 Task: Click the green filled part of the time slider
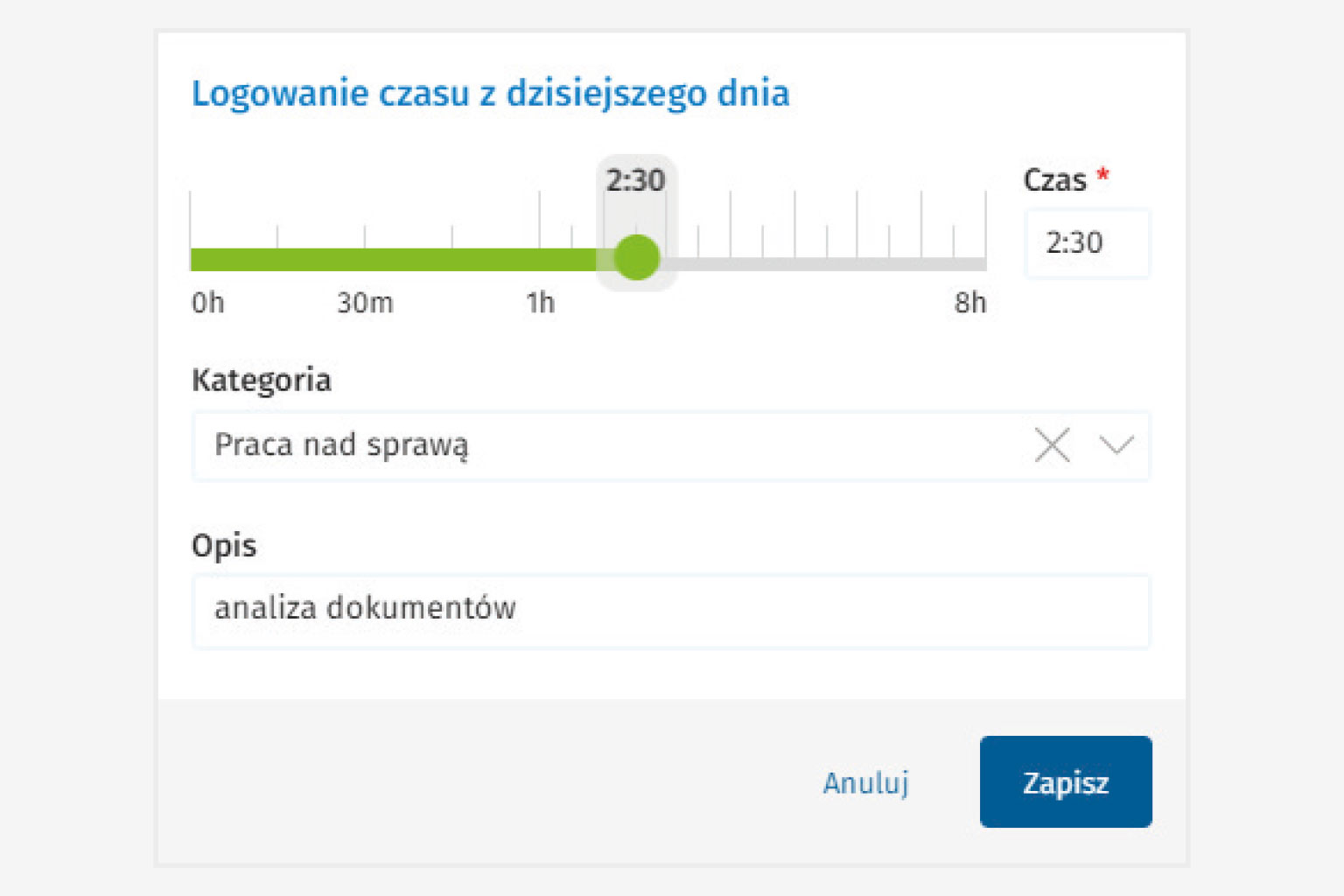click(x=394, y=260)
